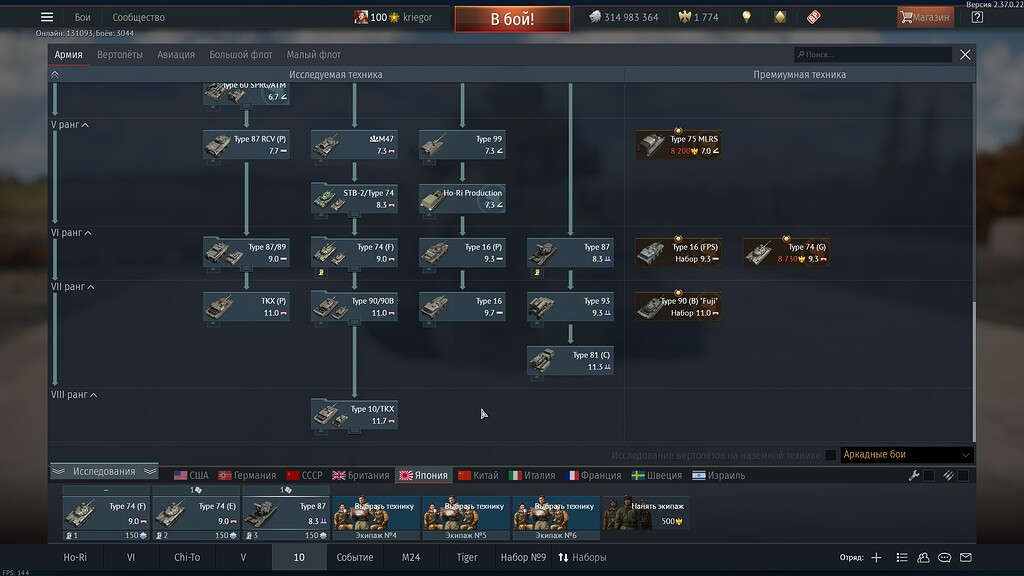Switch to the Вертолёты tab

click(120, 55)
